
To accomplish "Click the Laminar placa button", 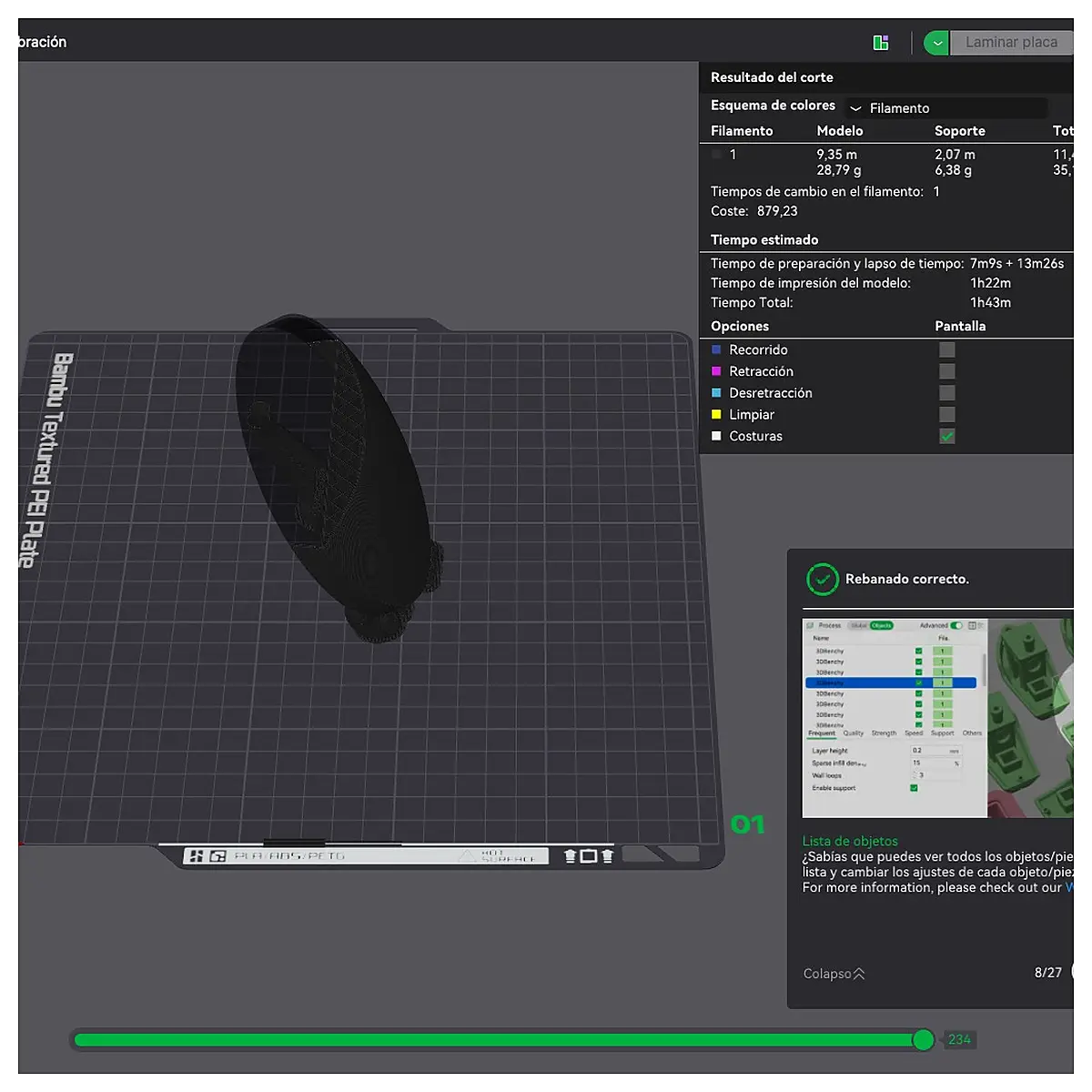I will (1011, 43).
